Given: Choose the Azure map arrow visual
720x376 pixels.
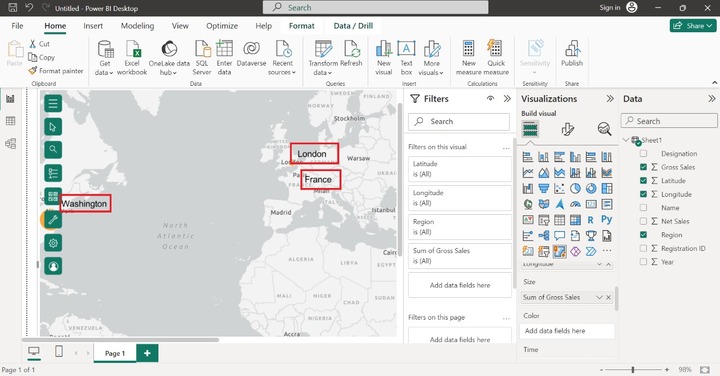Looking at the screenshot, I should 559,204.
